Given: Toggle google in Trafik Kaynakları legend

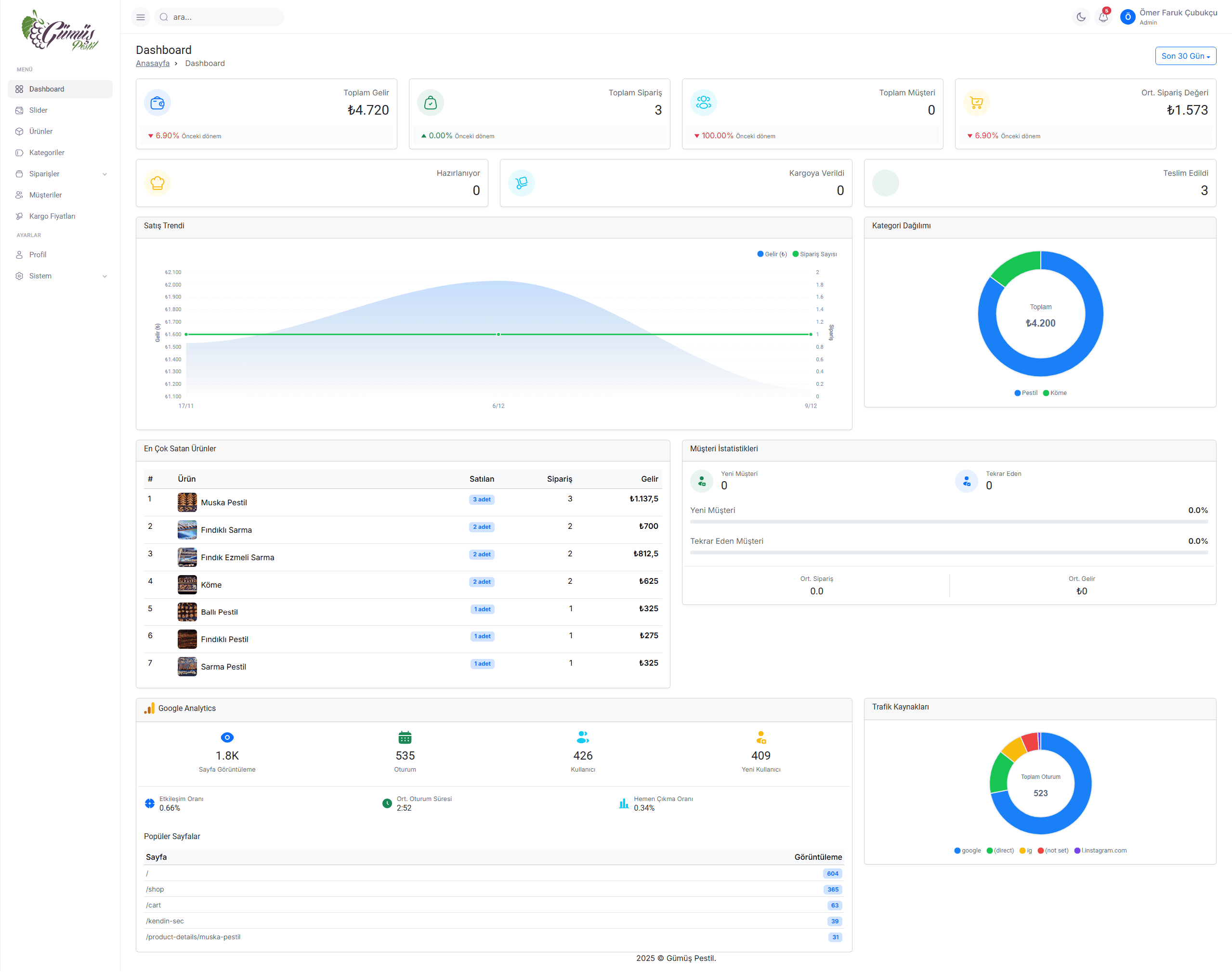Looking at the screenshot, I should click(968, 851).
